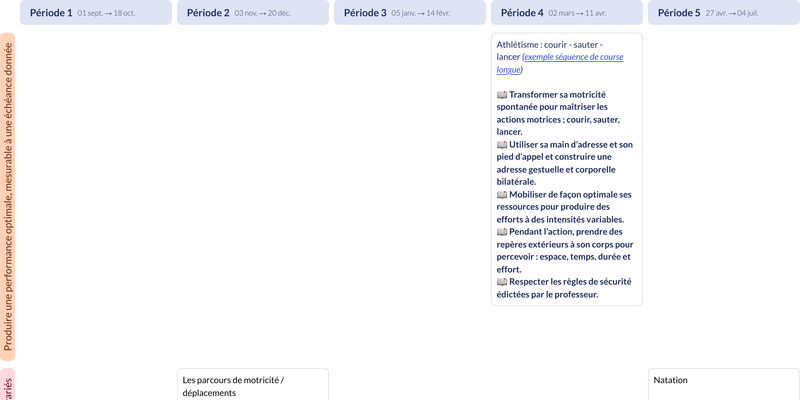Select the Période 5 column header
800x400 pixels.
[x=724, y=12]
